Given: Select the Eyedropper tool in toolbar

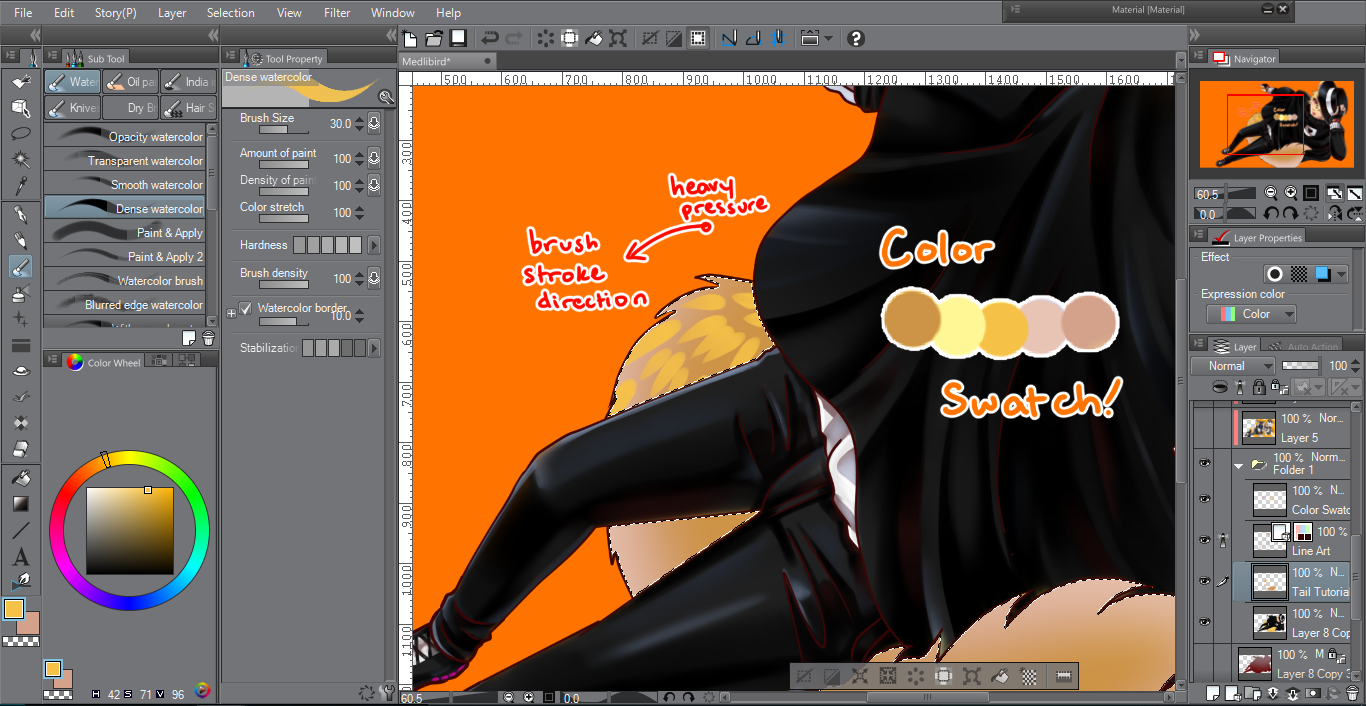Looking at the screenshot, I should (20, 186).
